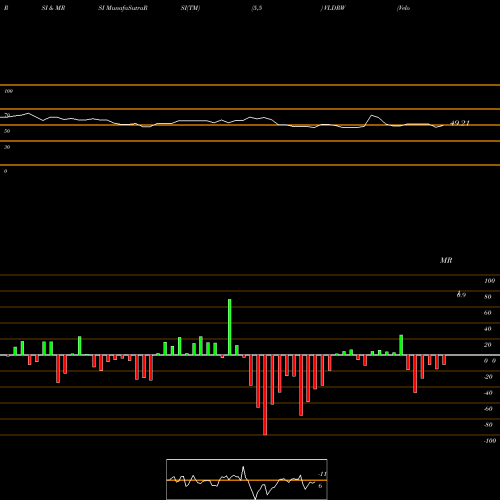Click the longest red histogram bar
500x500 pixels.
pyautogui.click(x=265, y=395)
